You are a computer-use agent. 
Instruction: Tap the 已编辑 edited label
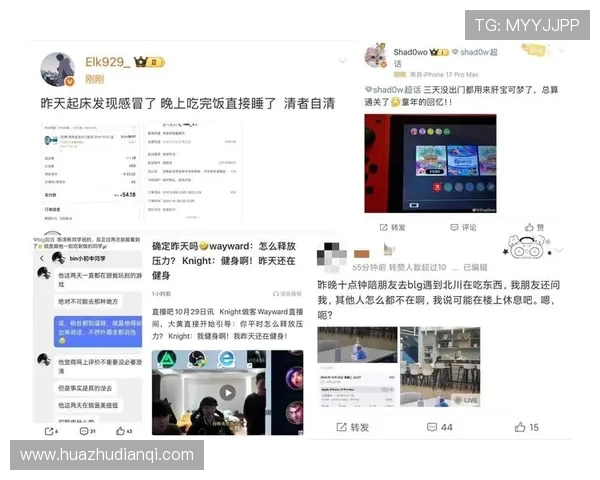point(475,267)
